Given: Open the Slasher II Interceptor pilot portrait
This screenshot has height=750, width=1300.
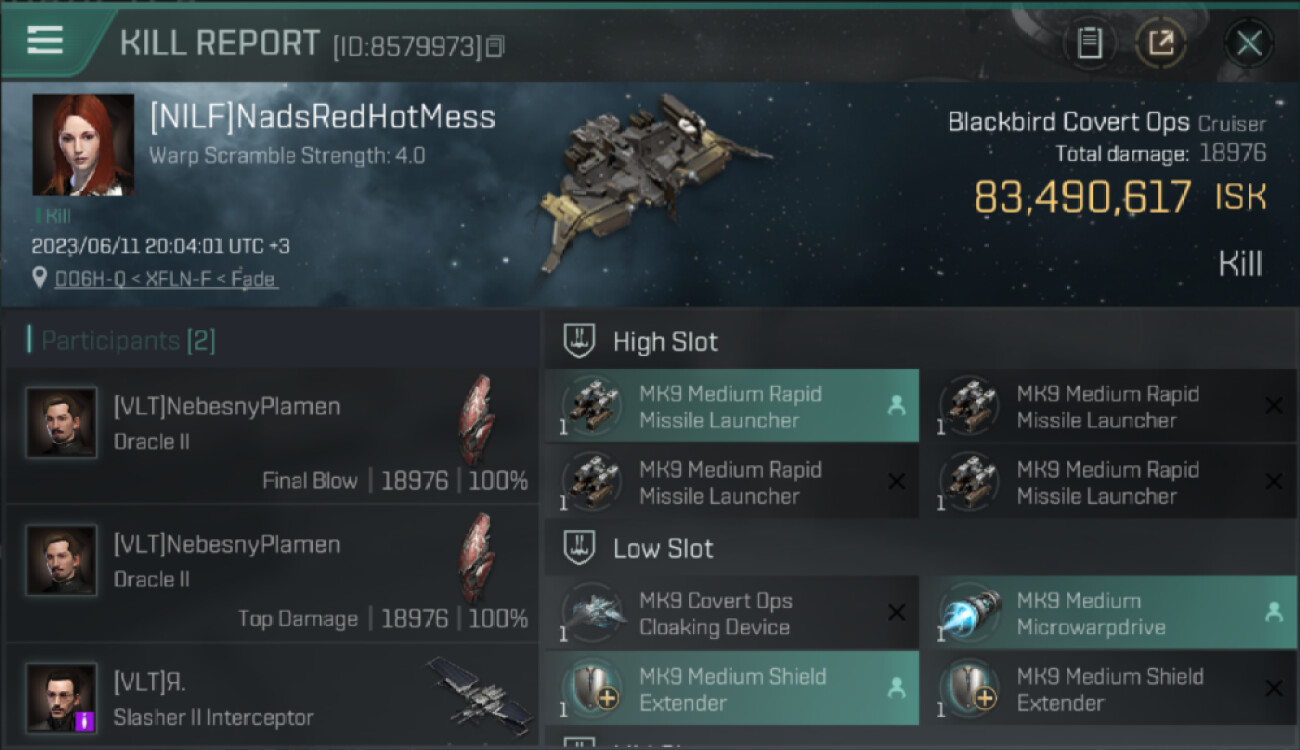Looking at the screenshot, I should 62,698.
